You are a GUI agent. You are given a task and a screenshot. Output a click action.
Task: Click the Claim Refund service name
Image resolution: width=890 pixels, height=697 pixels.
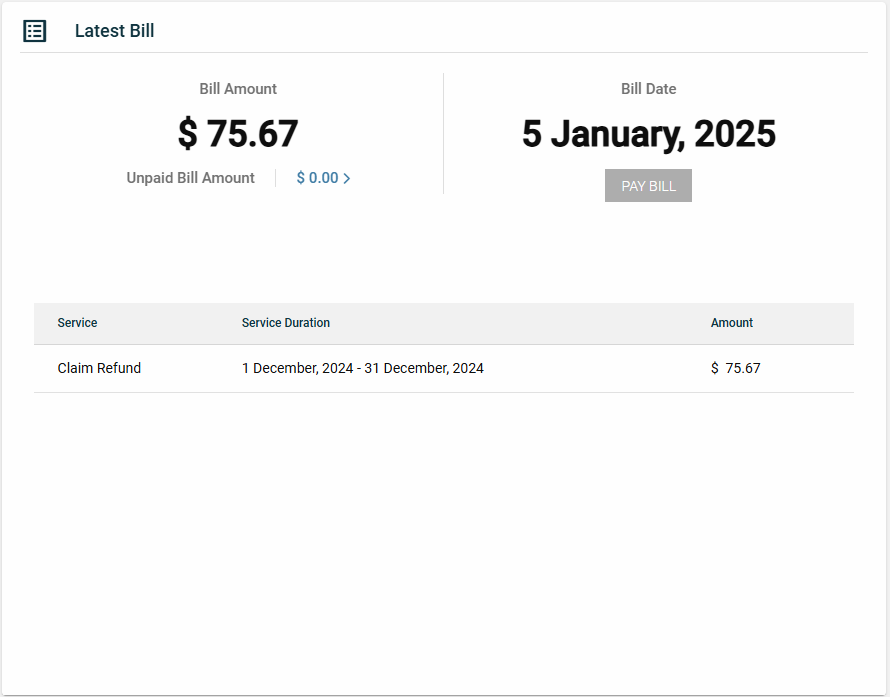coord(99,368)
